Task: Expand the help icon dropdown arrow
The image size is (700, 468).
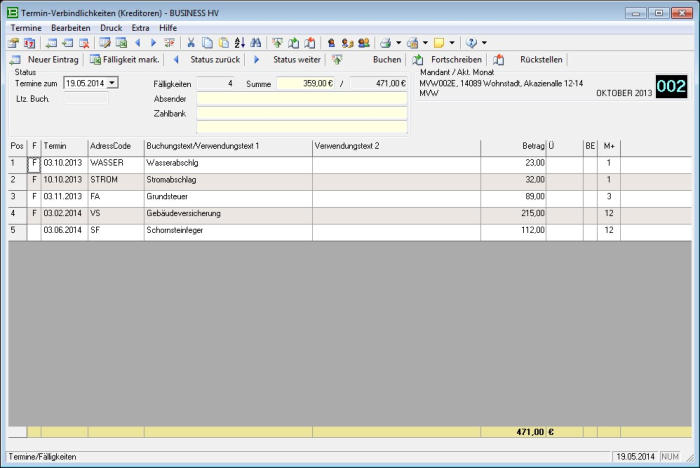Action: (485, 43)
